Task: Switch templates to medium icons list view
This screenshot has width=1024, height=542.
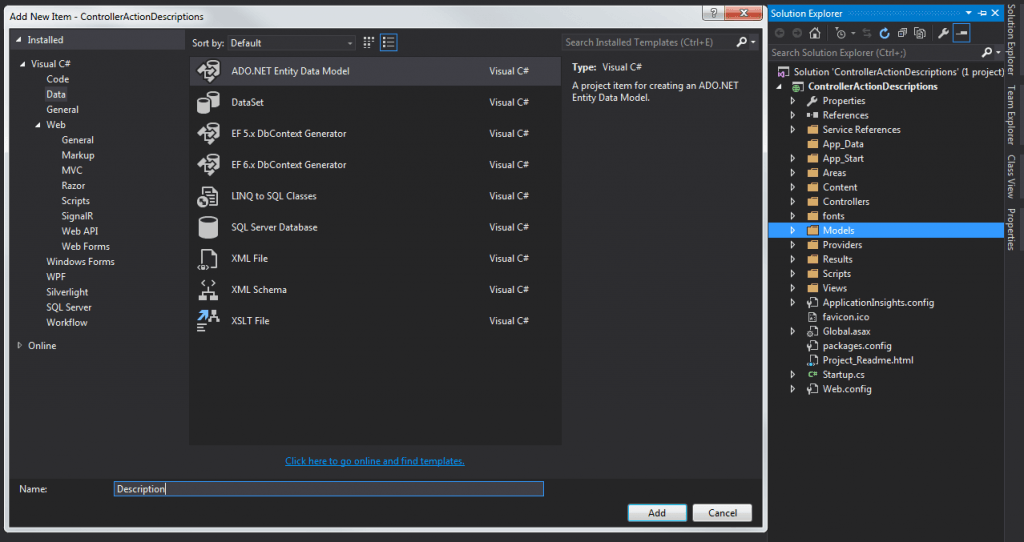Action: 389,42
